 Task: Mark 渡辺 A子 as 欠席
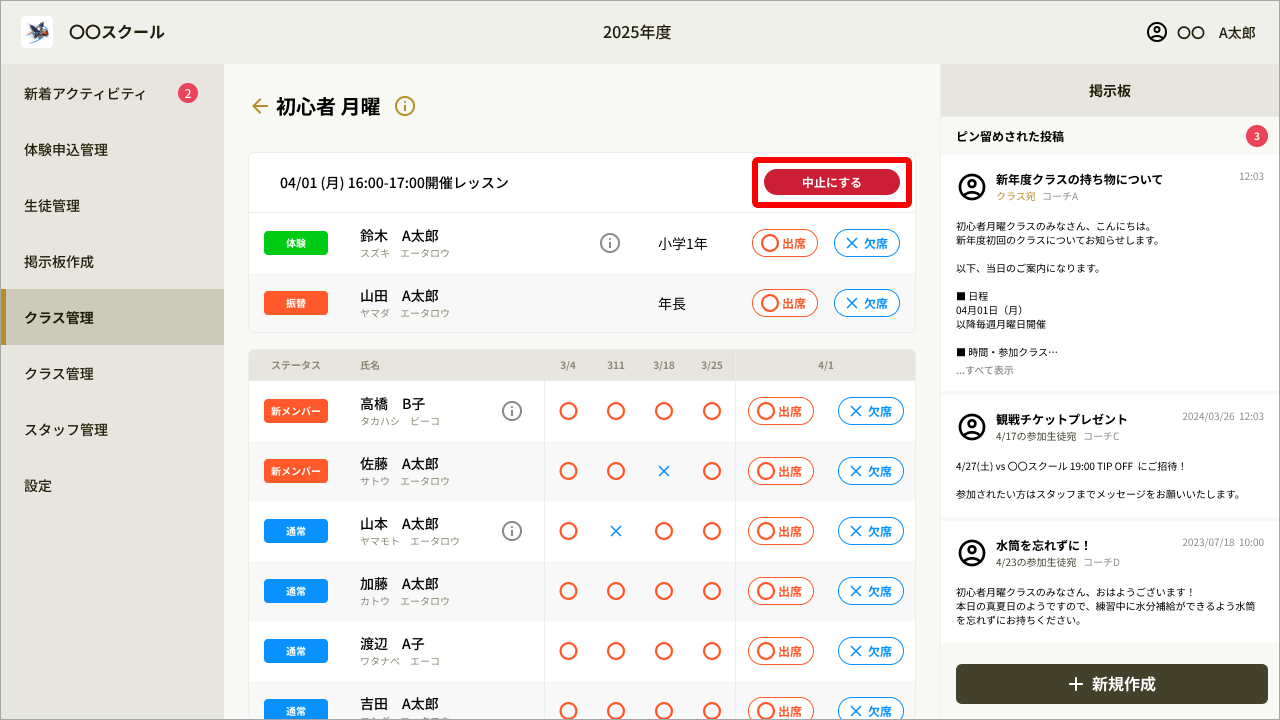tap(870, 651)
